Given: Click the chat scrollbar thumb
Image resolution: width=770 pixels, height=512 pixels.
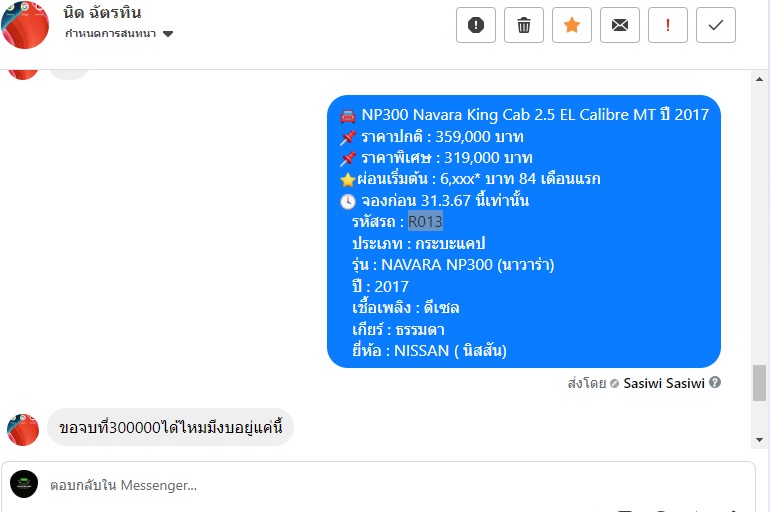Looking at the screenshot, I should 759,383.
